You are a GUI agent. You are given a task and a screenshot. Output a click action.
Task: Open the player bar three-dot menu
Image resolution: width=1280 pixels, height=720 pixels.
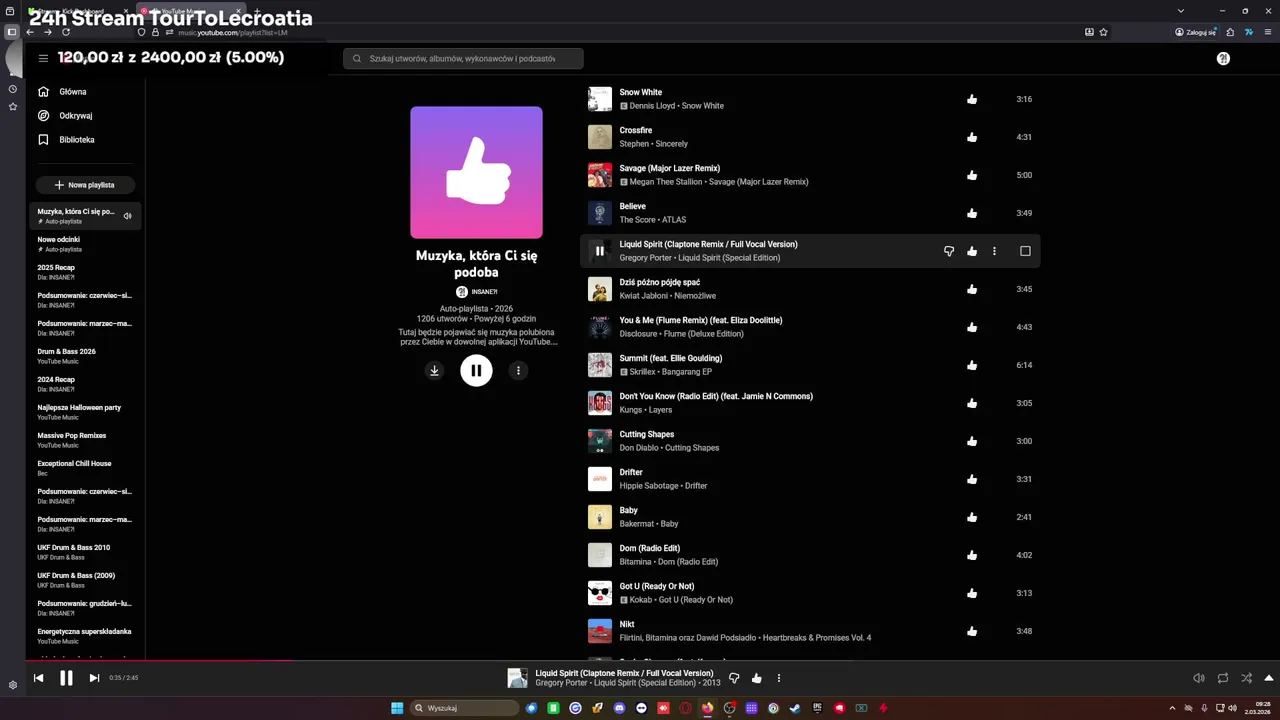click(x=779, y=678)
